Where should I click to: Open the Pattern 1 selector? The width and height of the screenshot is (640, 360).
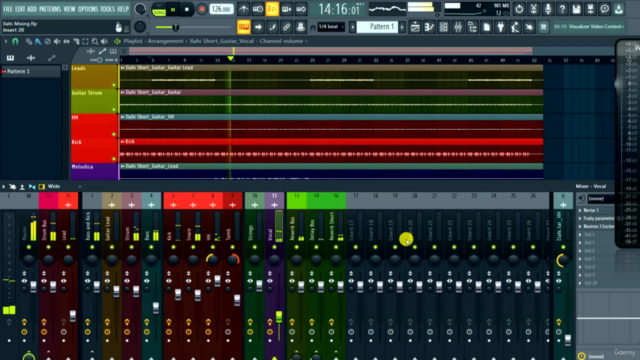(378, 27)
